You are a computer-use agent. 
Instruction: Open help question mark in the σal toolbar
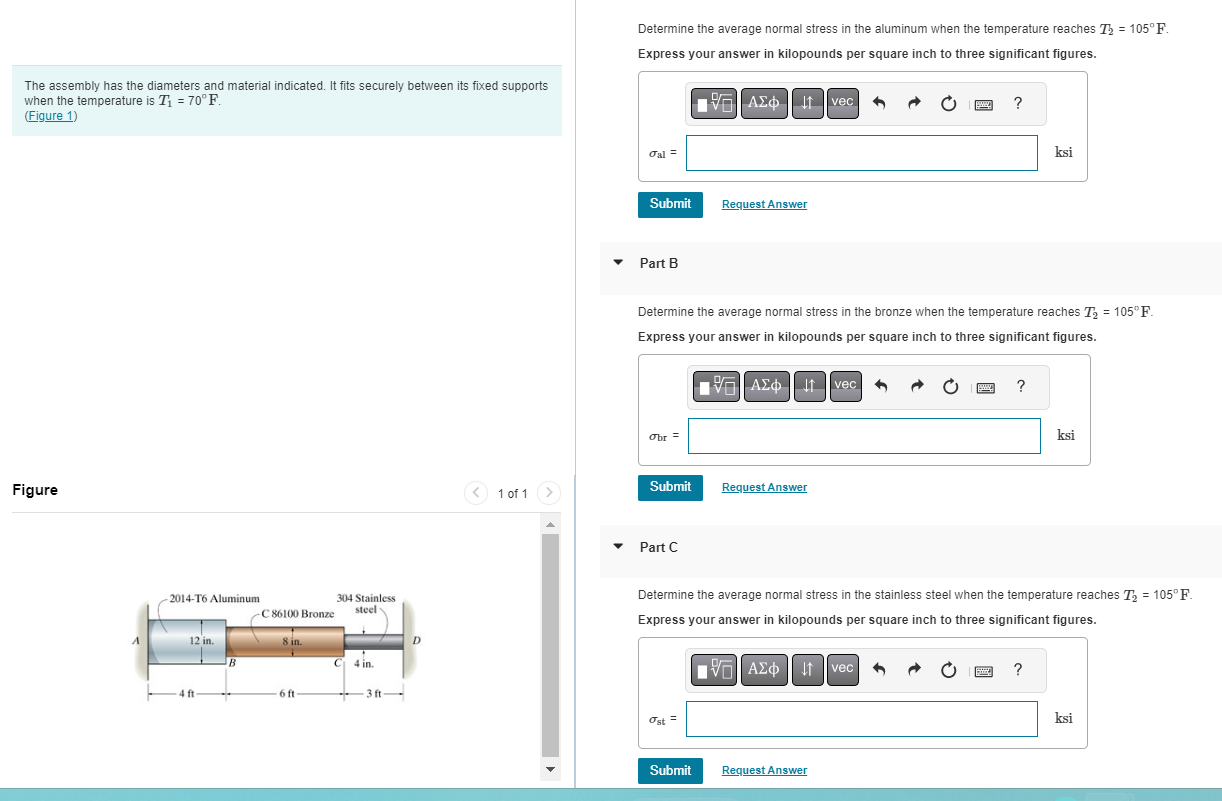point(1017,103)
